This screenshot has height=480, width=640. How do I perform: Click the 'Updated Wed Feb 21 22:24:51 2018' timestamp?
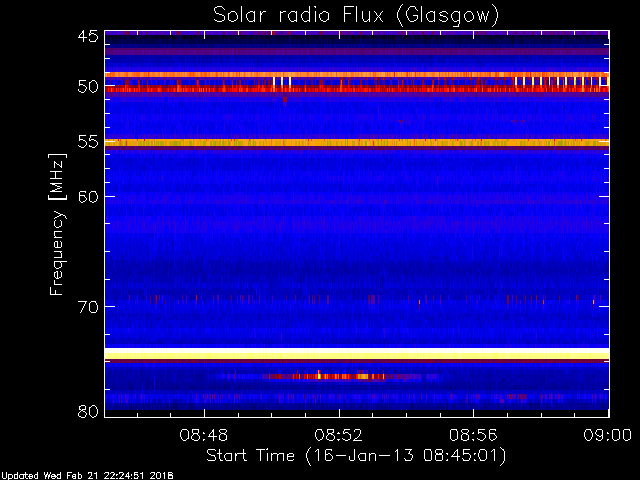(87, 476)
